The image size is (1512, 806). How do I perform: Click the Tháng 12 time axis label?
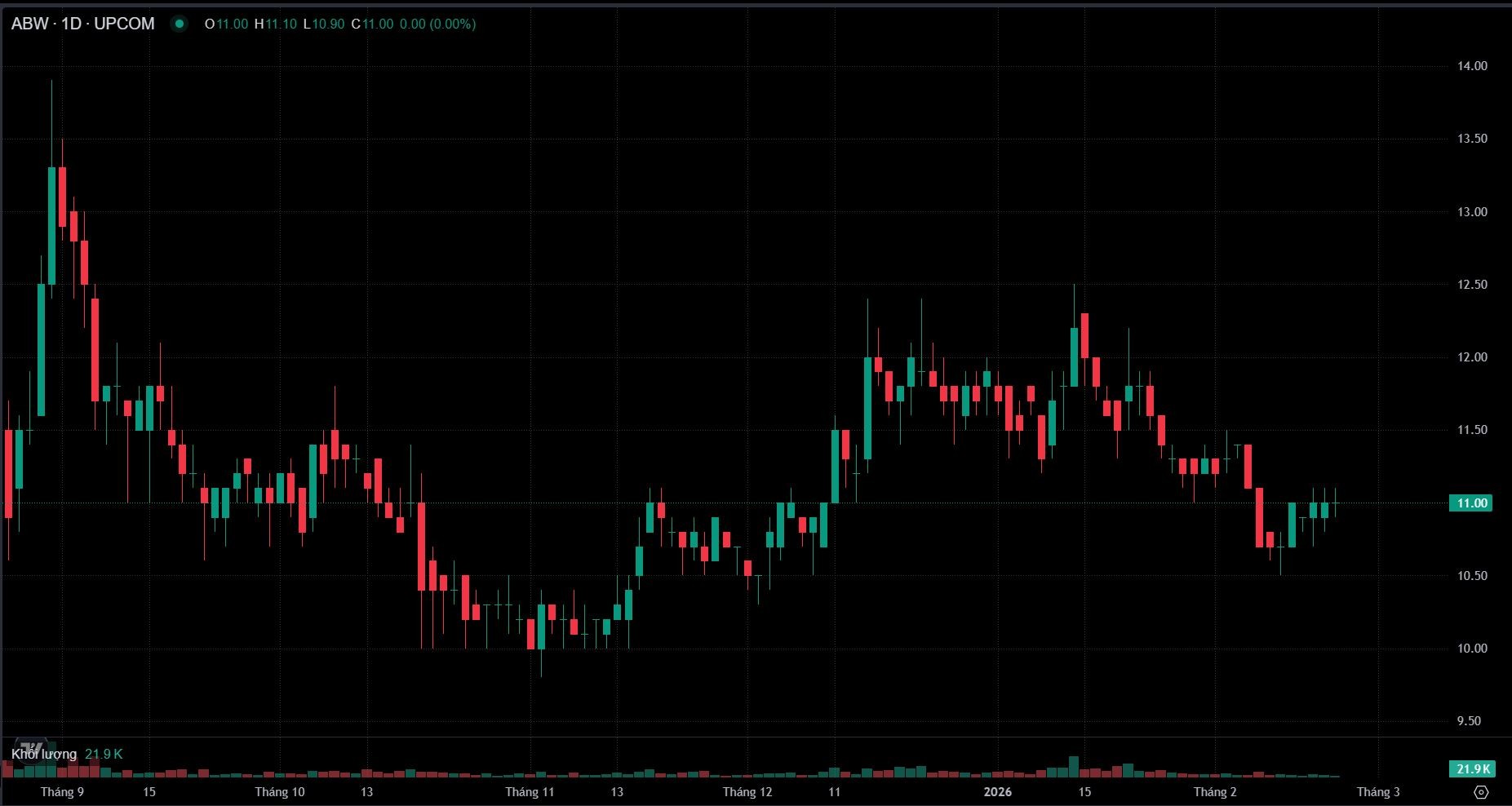point(747,792)
